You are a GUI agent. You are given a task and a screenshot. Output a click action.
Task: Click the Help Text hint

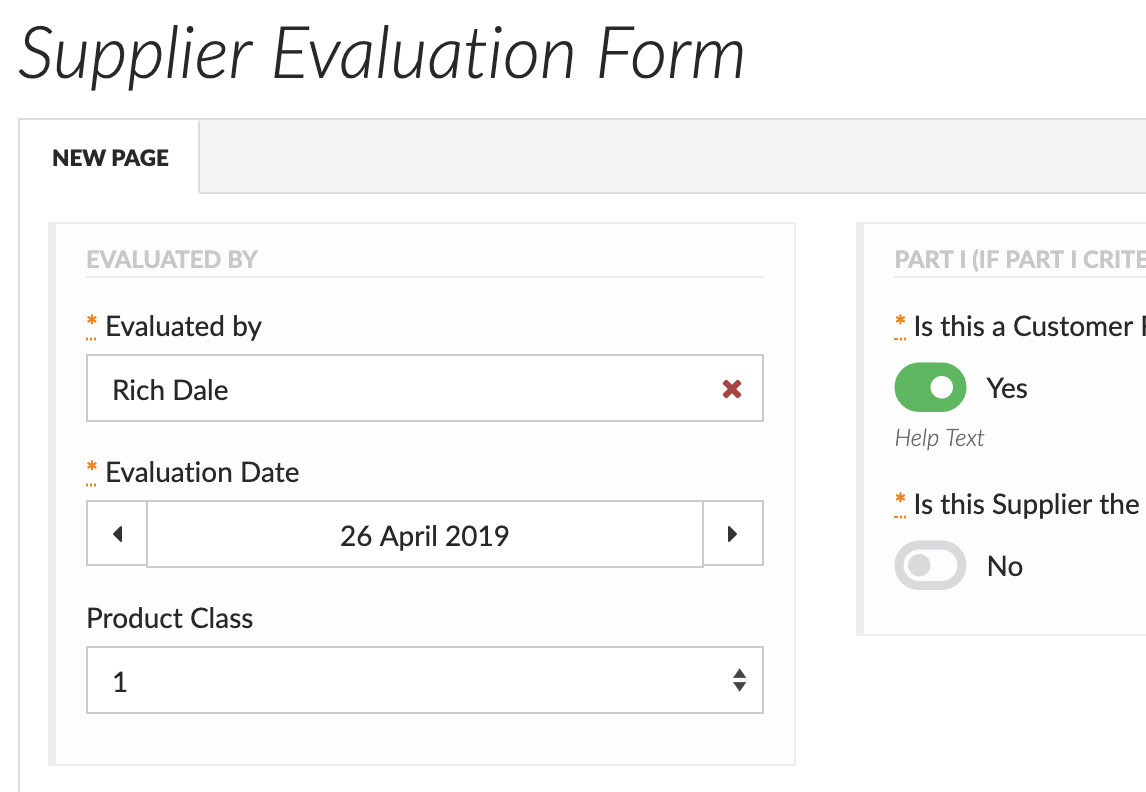tap(939, 438)
